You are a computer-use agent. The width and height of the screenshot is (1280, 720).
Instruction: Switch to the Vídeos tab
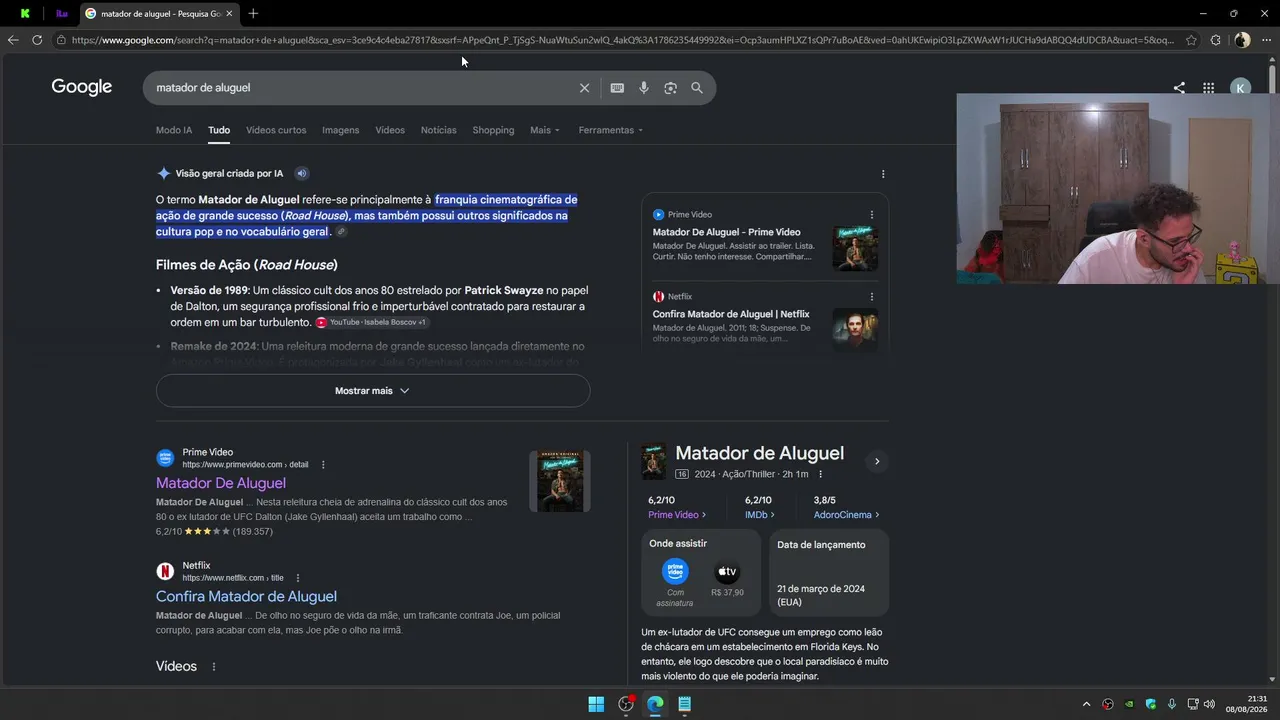tap(390, 130)
